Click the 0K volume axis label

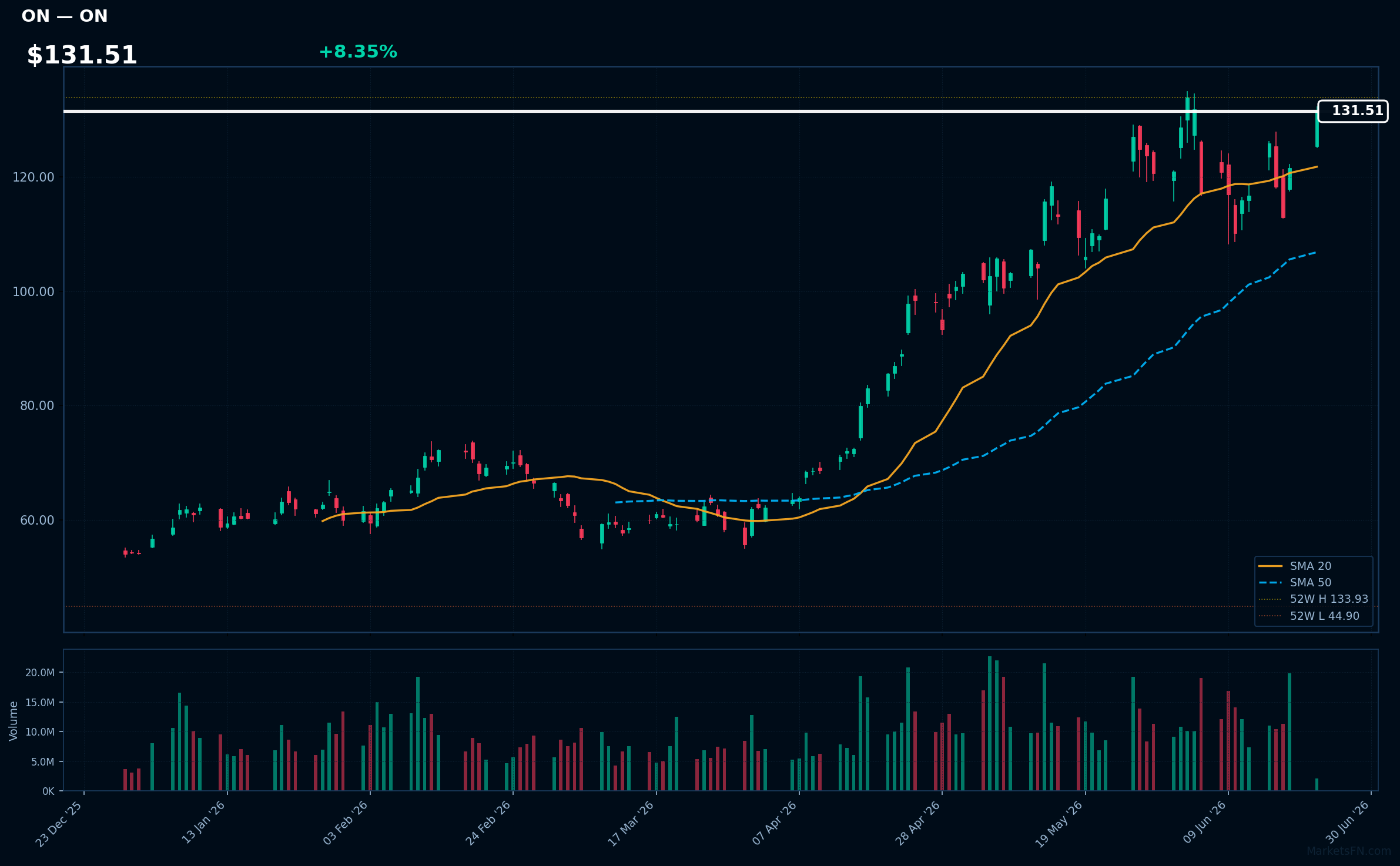pos(48,791)
